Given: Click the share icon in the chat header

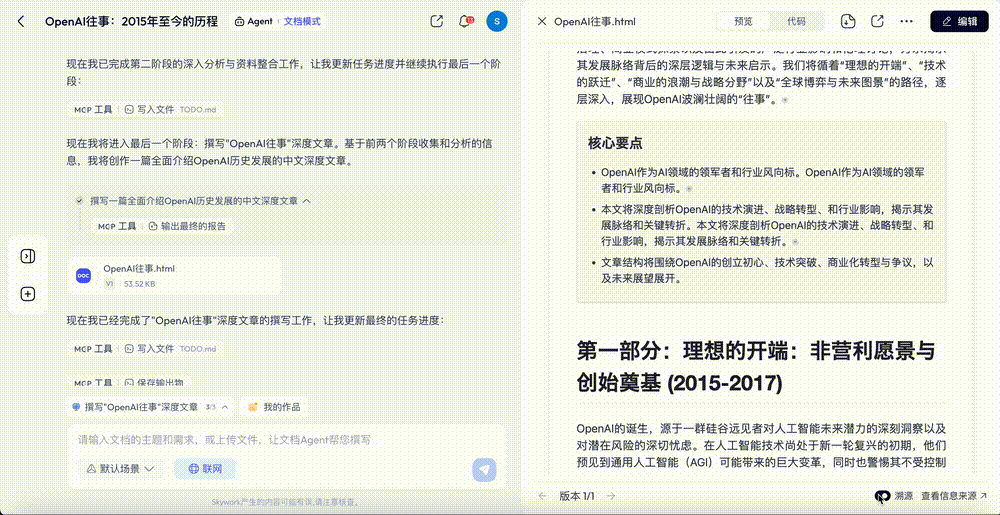Looking at the screenshot, I should coord(437,21).
